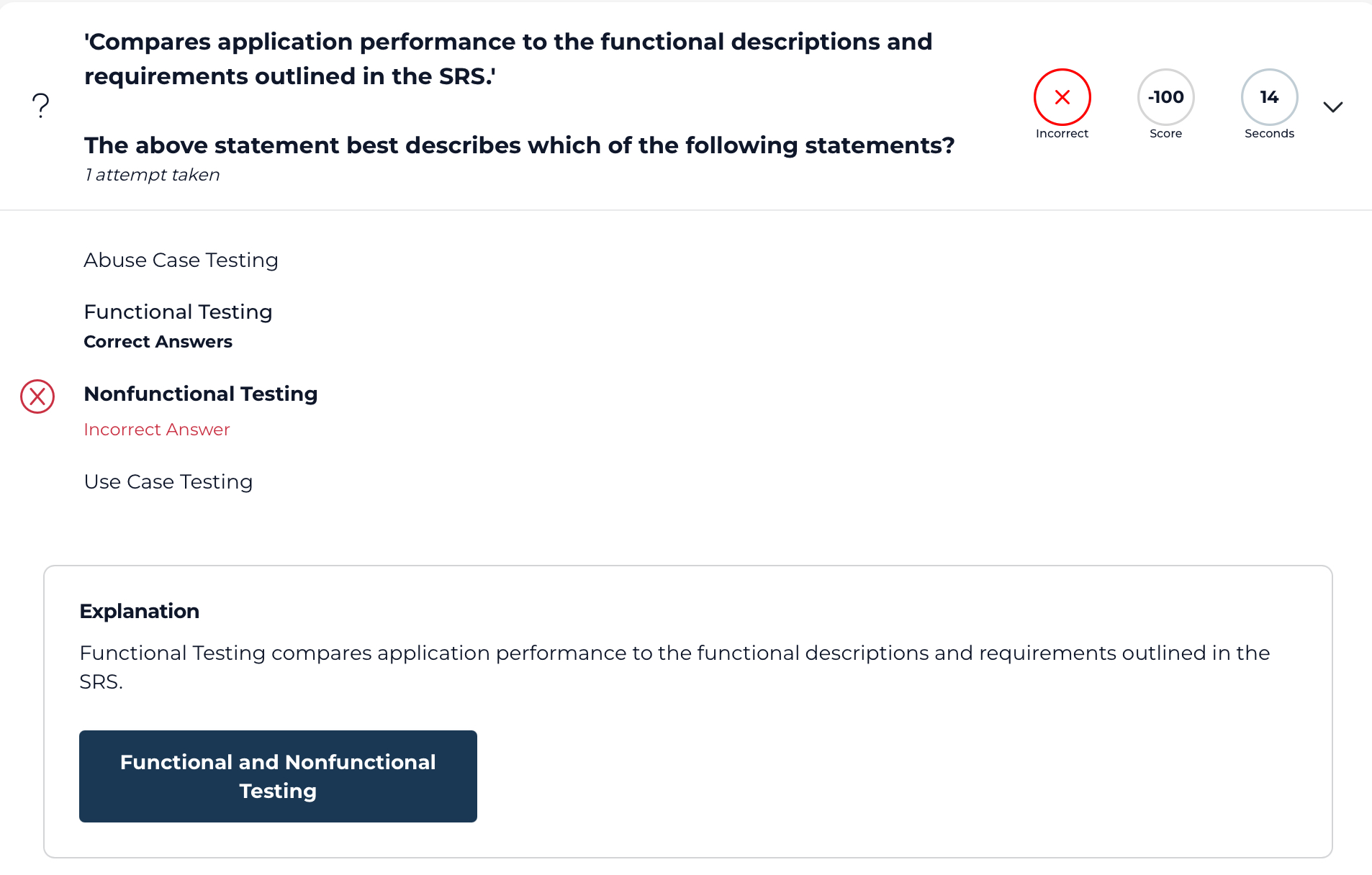The width and height of the screenshot is (1372, 875).
Task: Select the Abuse Case Testing answer option
Action: click(x=181, y=260)
